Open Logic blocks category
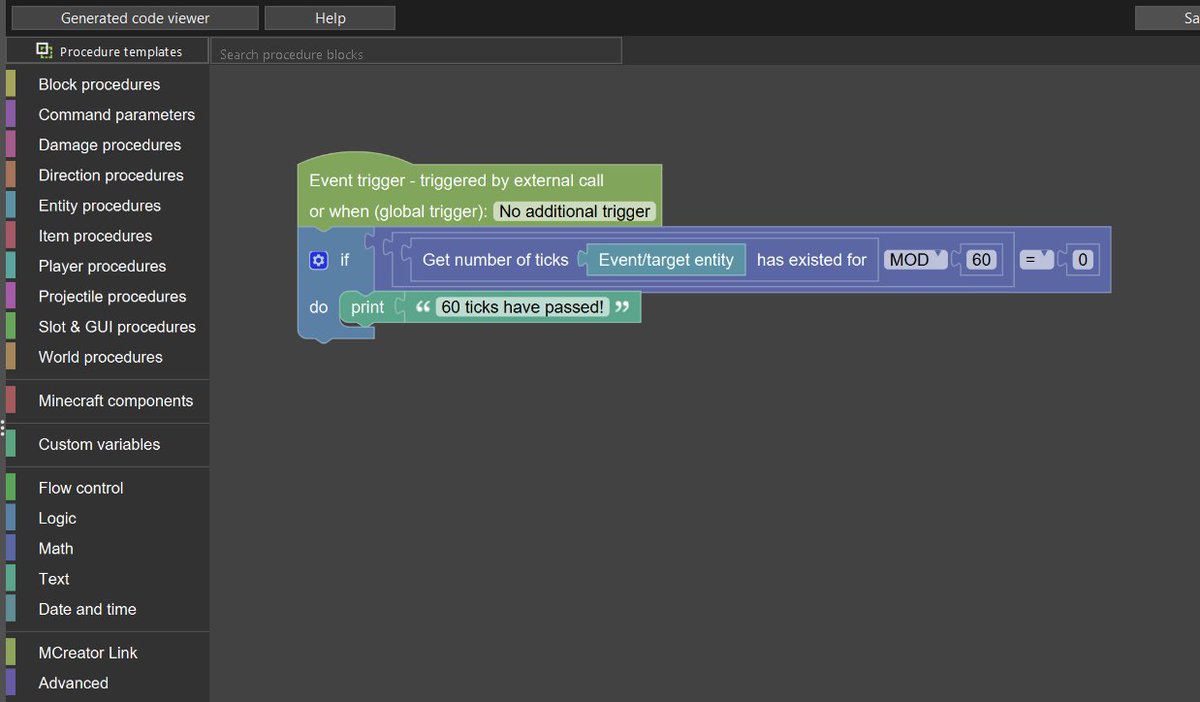Screen dimensions: 1200x702 tap(57, 518)
